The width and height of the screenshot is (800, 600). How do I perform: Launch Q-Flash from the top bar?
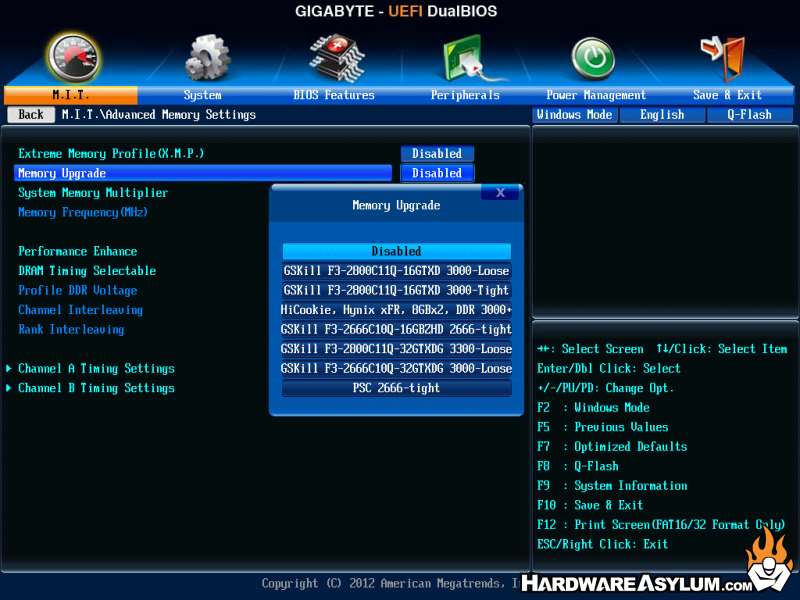pos(749,115)
